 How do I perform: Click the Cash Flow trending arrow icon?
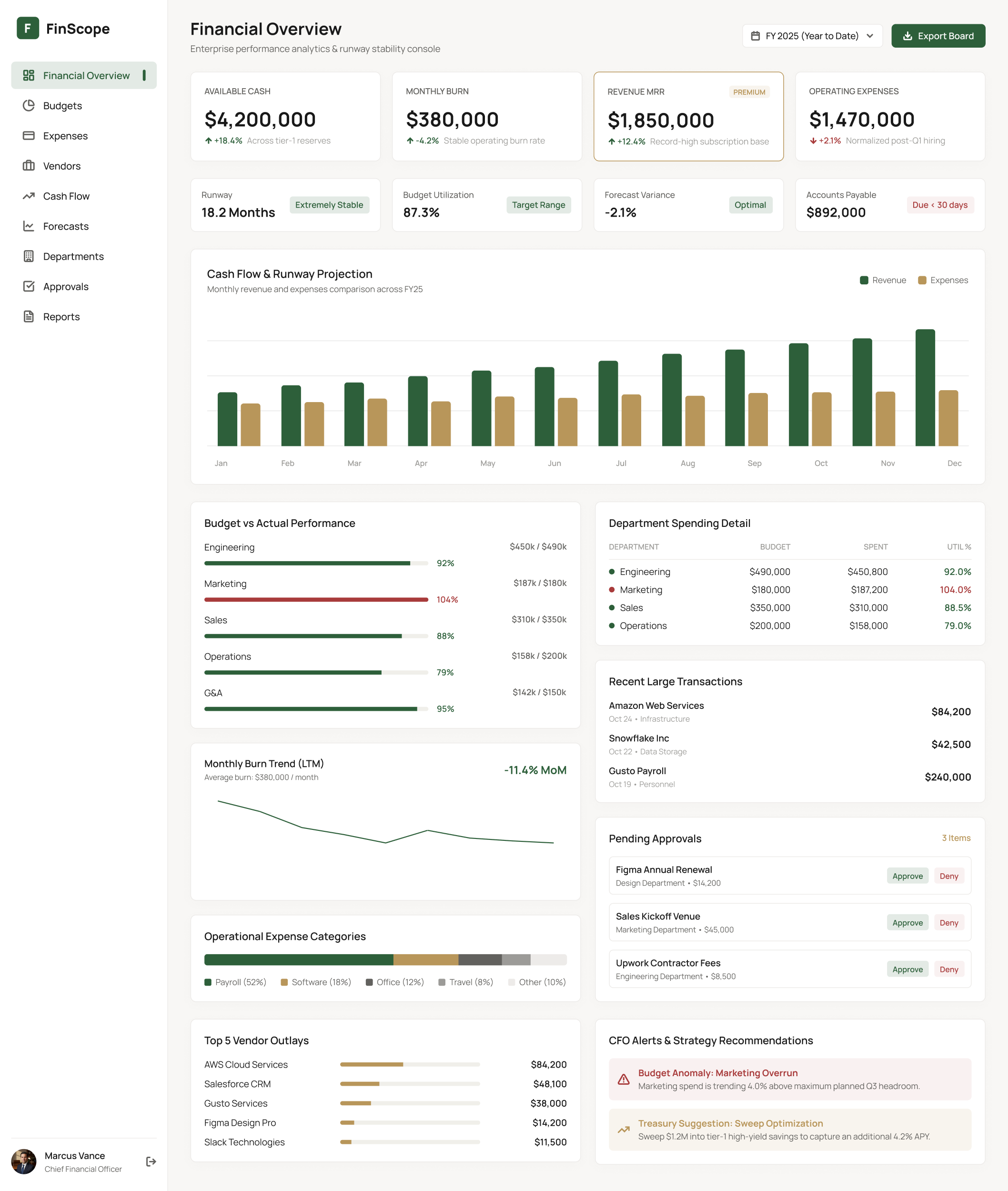[29, 196]
